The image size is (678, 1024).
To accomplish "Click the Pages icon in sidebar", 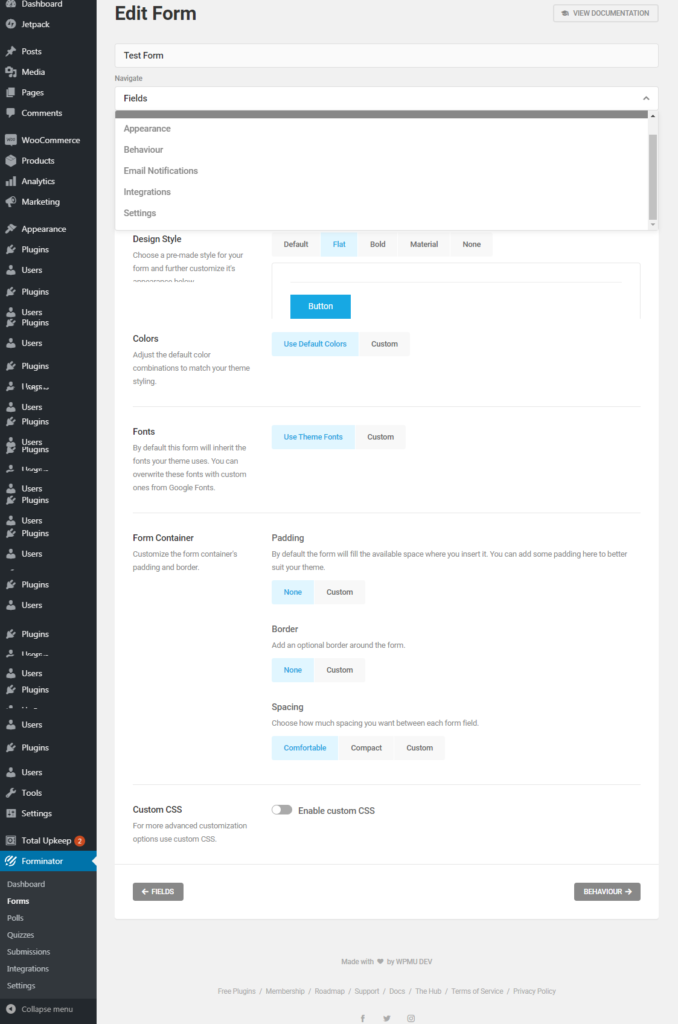I will [x=10, y=92].
